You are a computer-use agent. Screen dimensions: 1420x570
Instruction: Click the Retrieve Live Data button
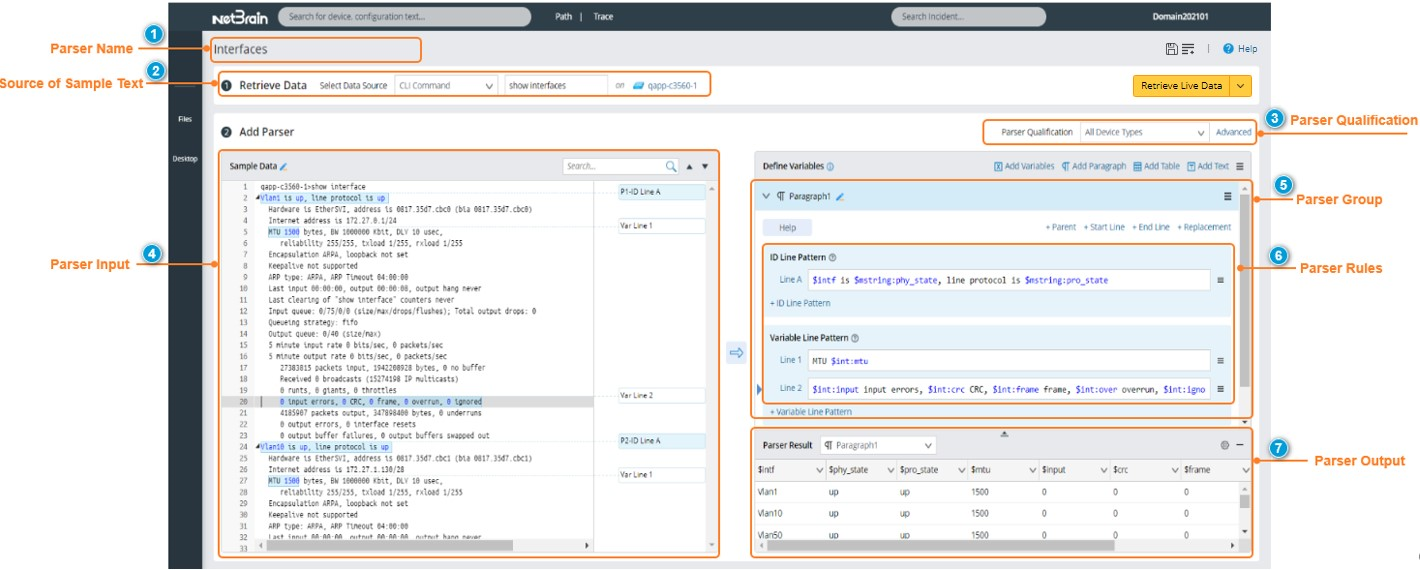tap(1181, 86)
